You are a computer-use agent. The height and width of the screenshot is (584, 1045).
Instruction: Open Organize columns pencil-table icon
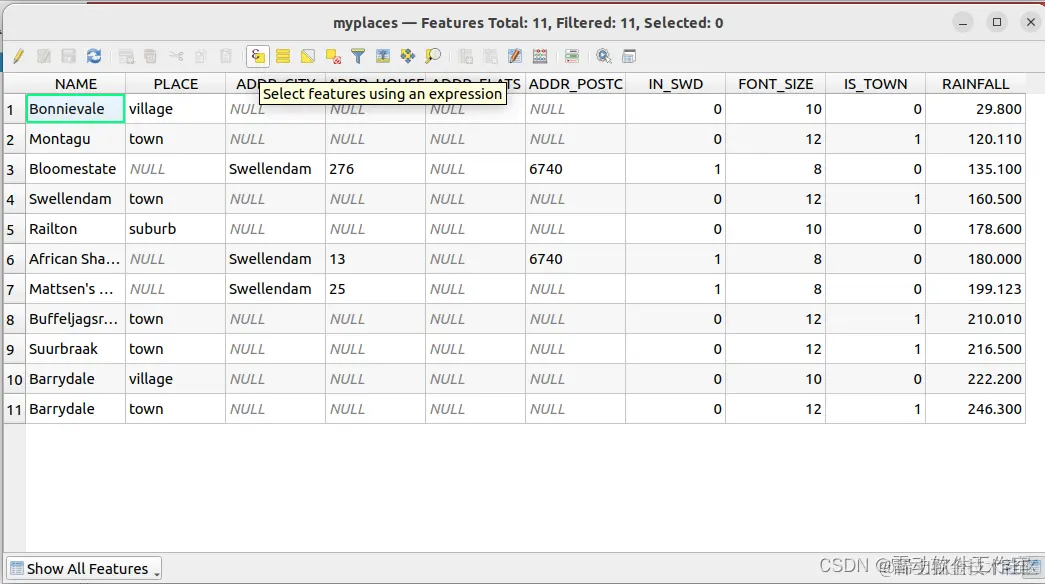pyautogui.click(x=515, y=57)
